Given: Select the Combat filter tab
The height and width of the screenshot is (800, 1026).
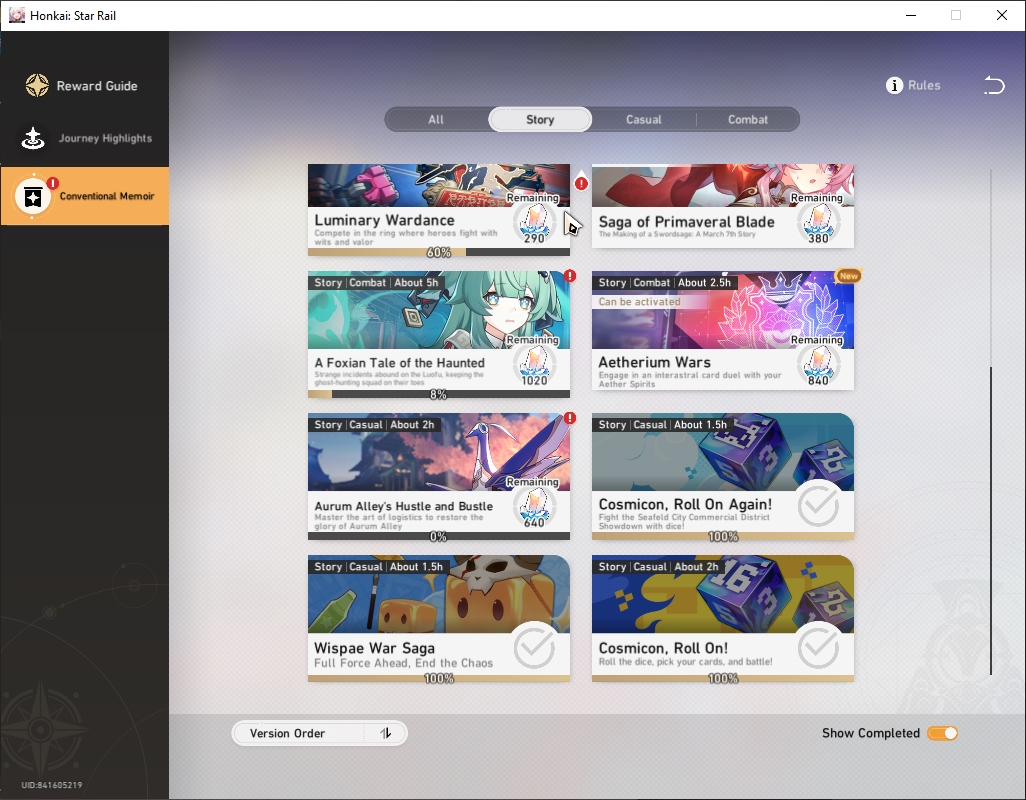Looking at the screenshot, I should (x=747, y=120).
